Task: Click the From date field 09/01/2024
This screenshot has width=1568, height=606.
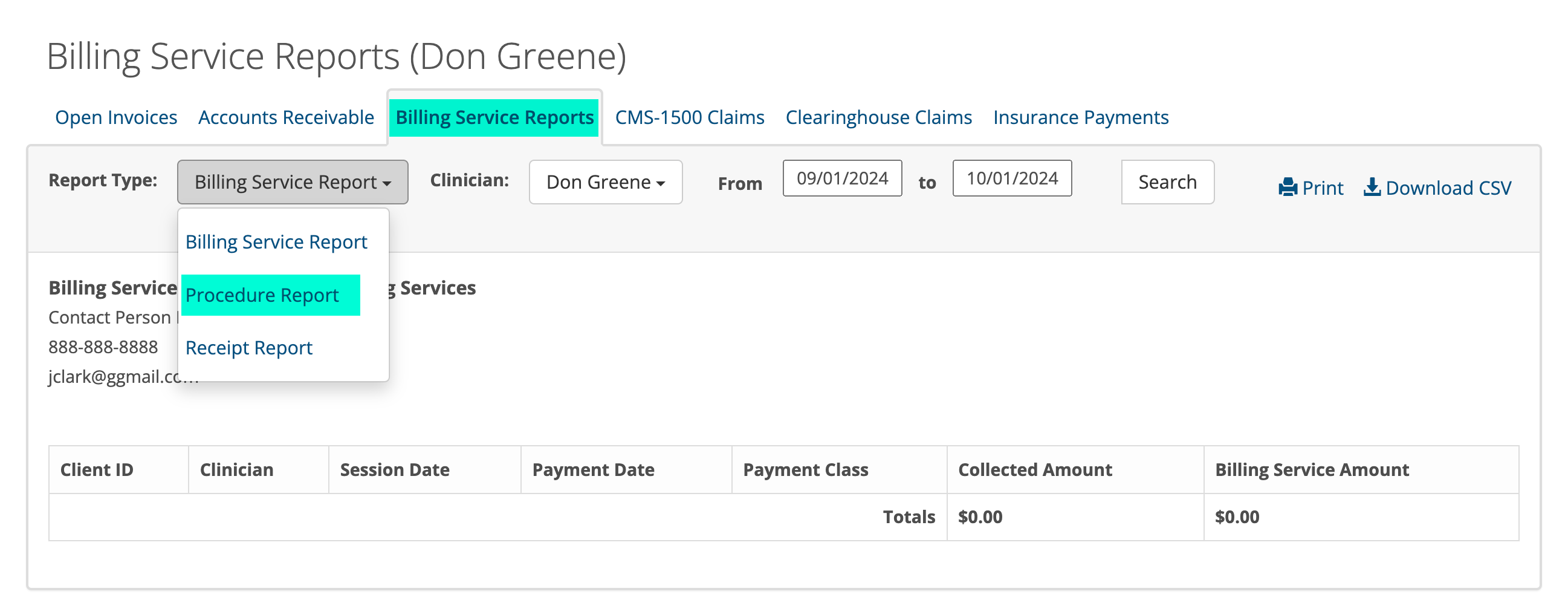Action: (x=842, y=178)
